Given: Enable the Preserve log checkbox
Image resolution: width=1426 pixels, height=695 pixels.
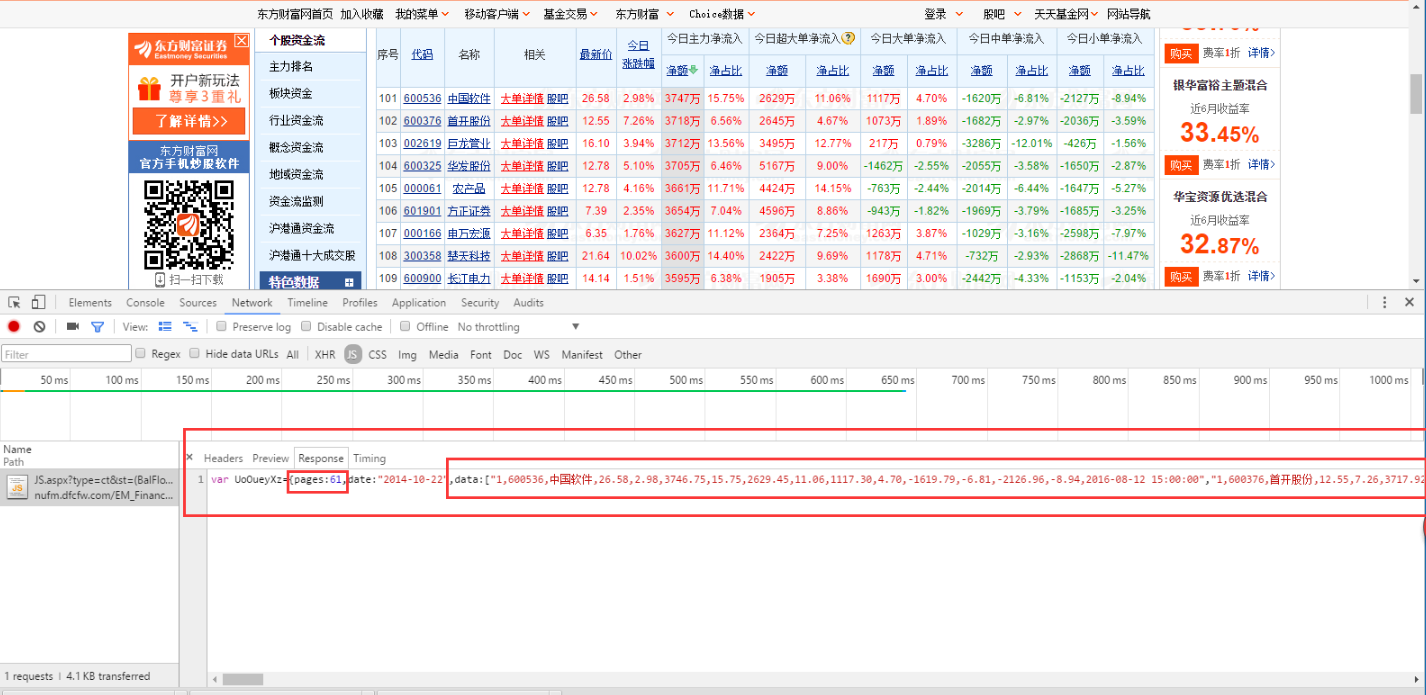Looking at the screenshot, I should (x=223, y=327).
